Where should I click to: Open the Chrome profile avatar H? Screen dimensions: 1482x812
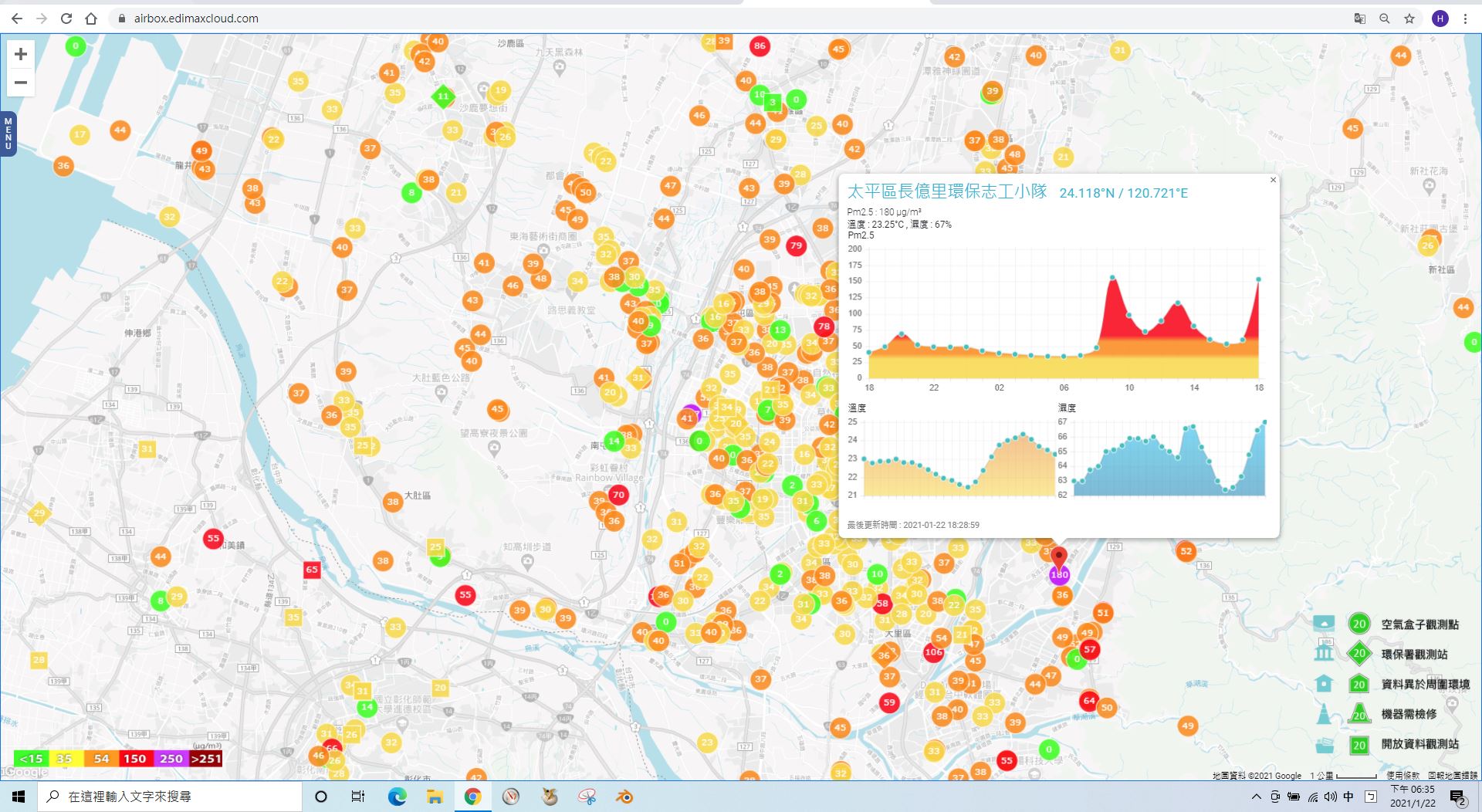(x=1440, y=19)
